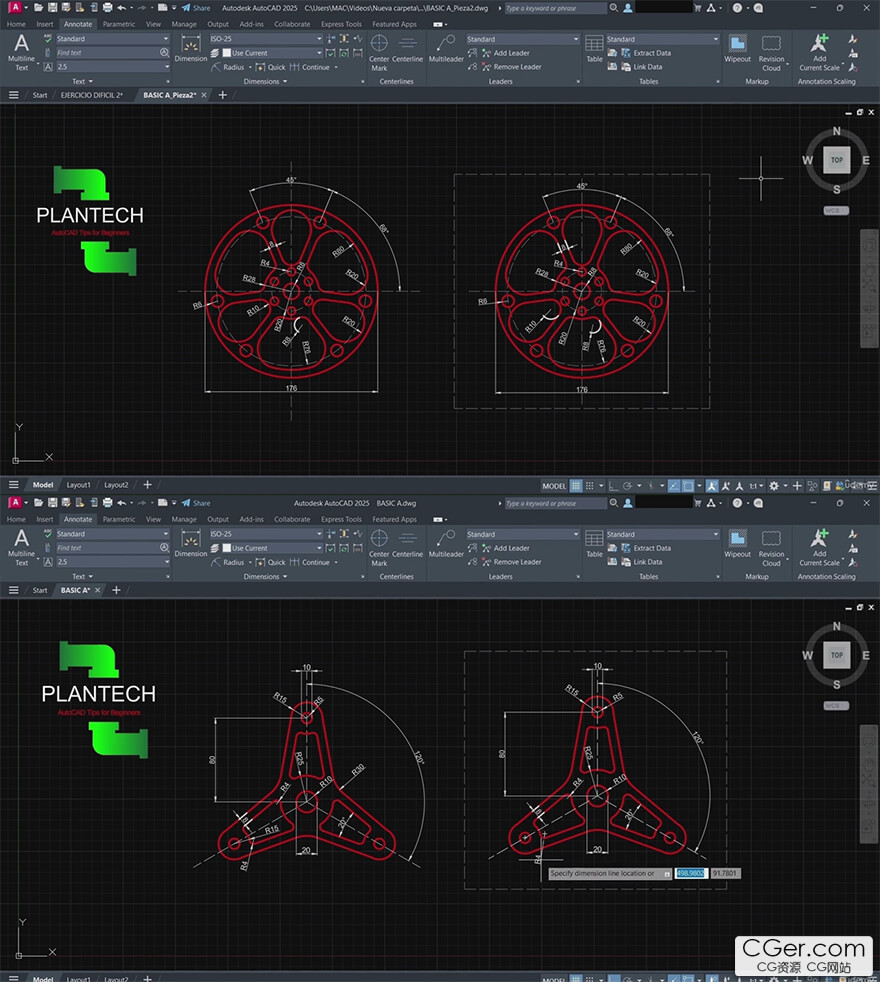The height and width of the screenshot is (982, 880).
Task: Toggle snap mode in top status bar
Action: tap(589, 485)
